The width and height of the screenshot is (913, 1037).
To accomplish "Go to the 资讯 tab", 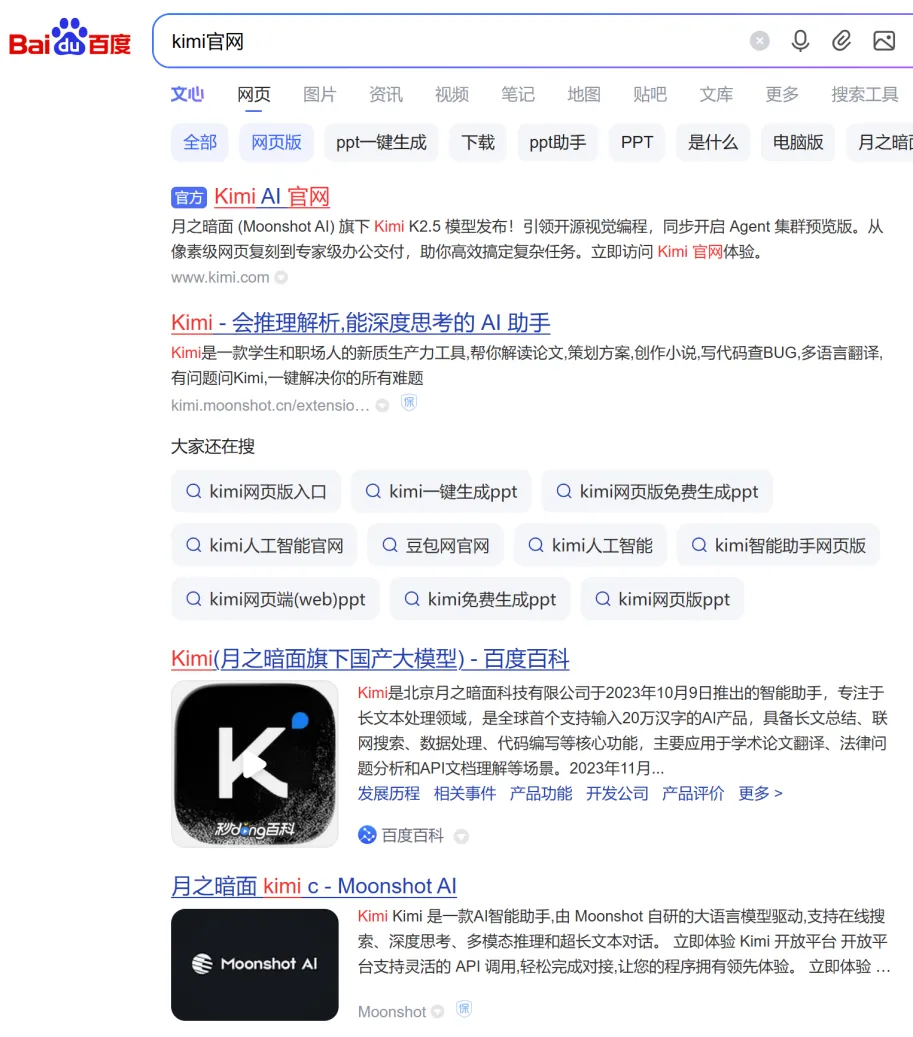I will pyautogui.click(x=386, y=94).
